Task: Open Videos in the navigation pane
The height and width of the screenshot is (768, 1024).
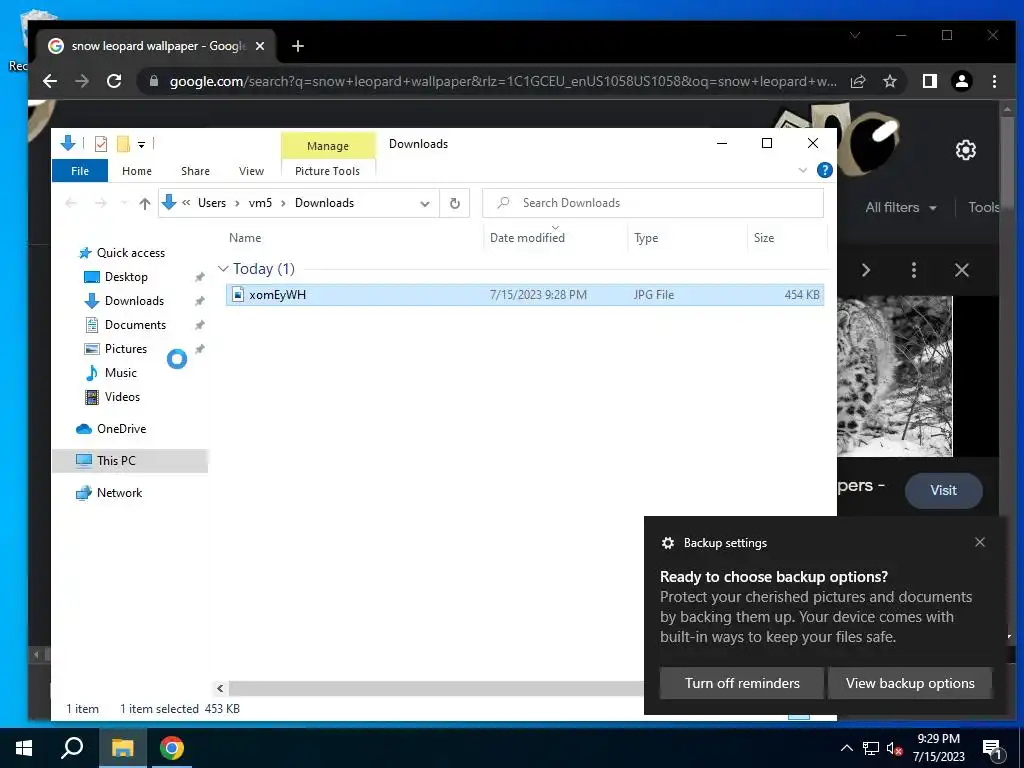Action: [x=122, y=397]
